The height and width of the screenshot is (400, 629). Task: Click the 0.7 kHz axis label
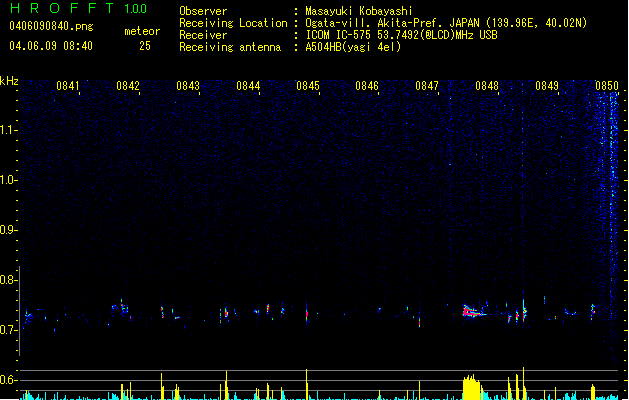(x=9, y=330)
